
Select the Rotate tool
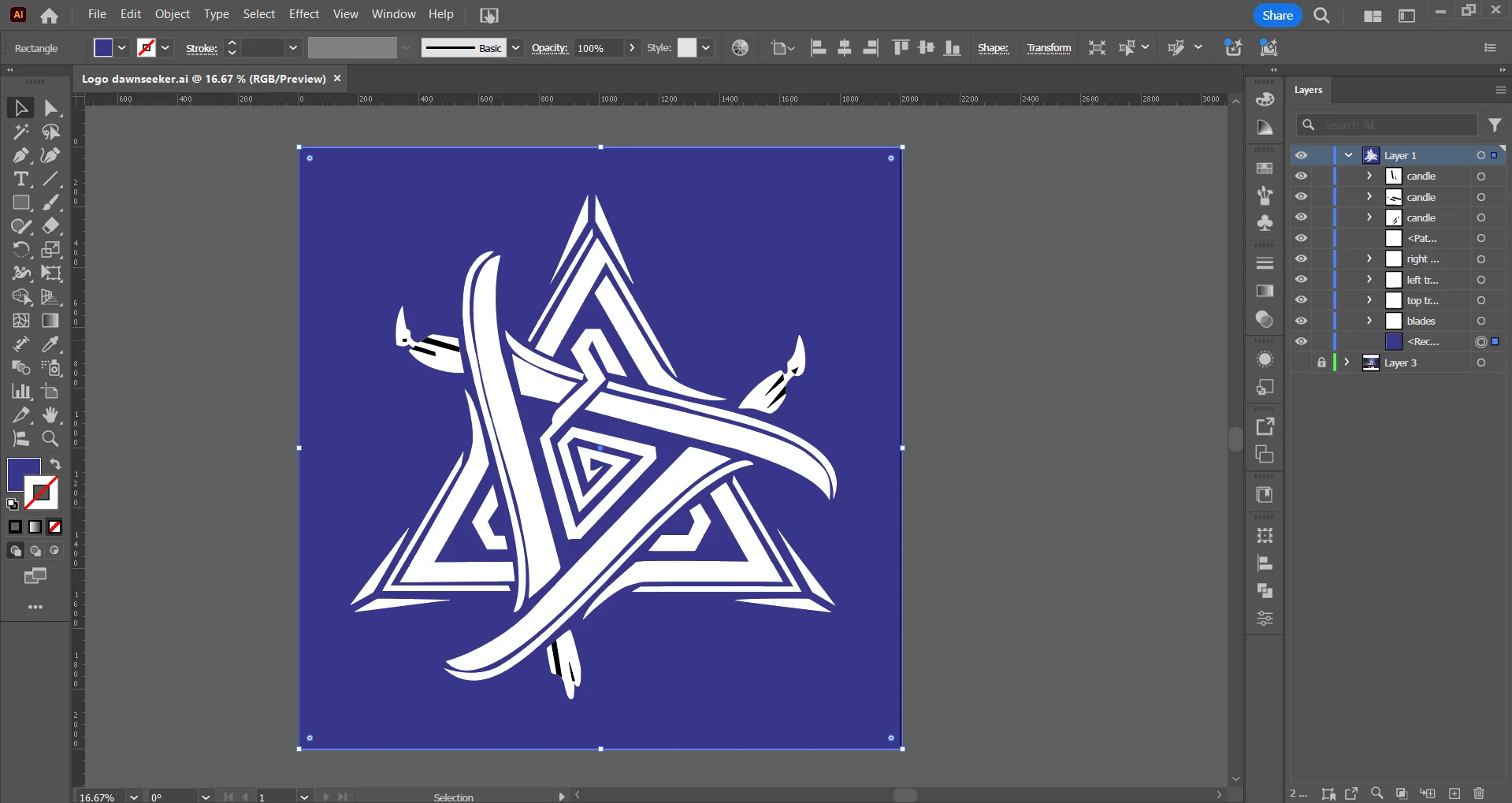[x=20, y=250]
